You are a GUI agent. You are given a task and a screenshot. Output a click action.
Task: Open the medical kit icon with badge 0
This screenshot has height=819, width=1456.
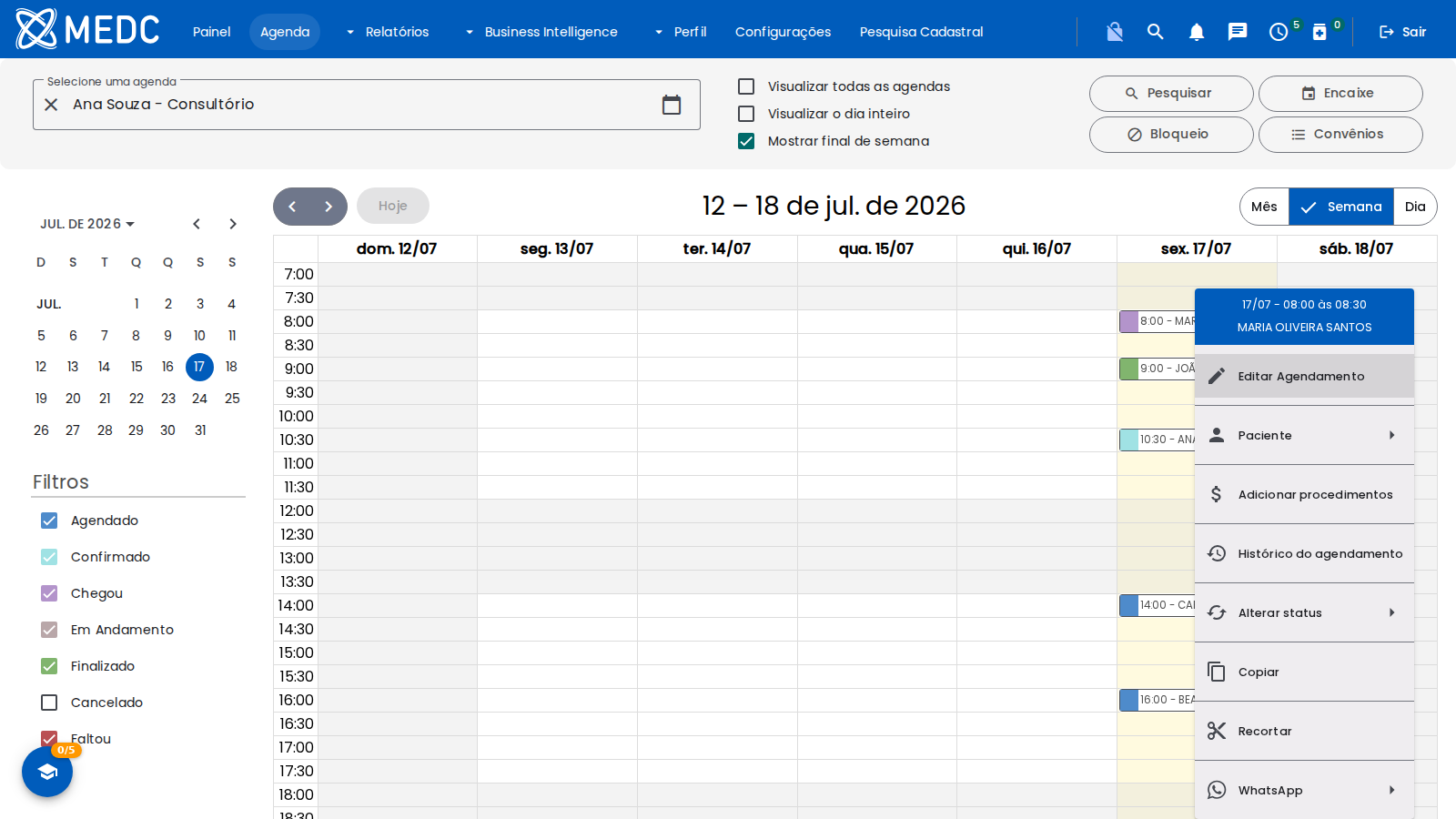point(1319,32)
